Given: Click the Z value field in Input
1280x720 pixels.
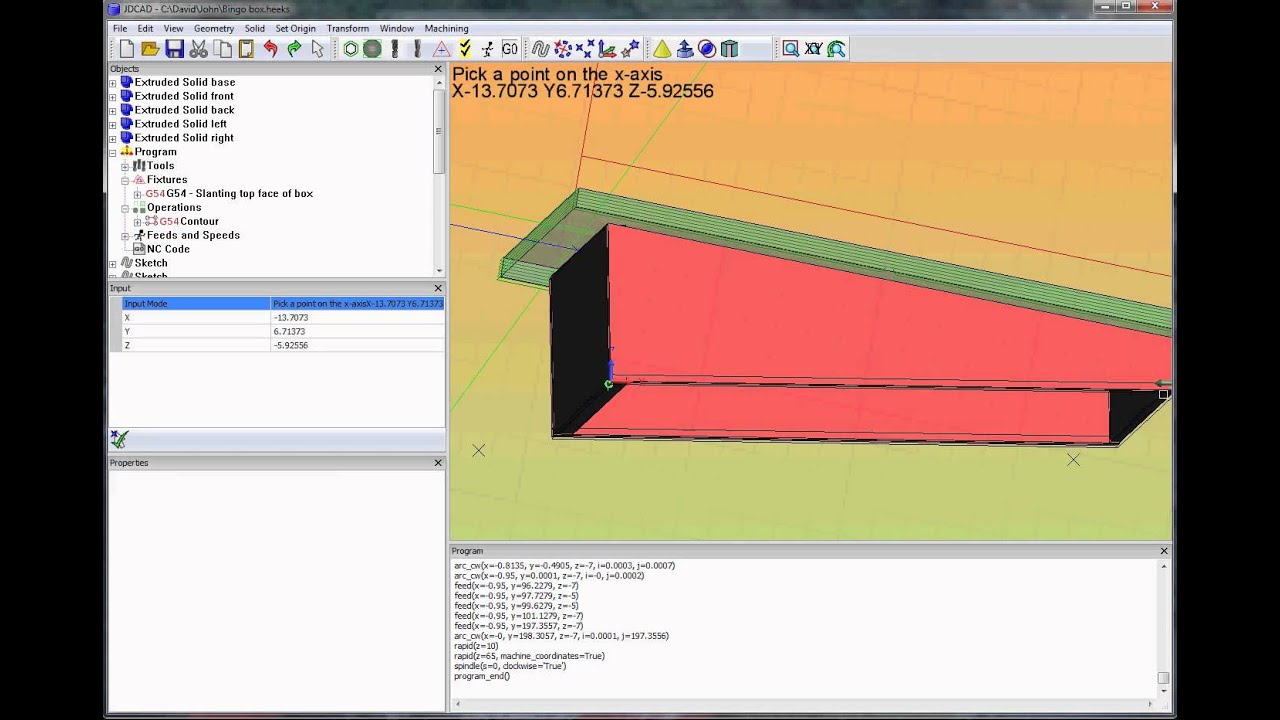Looking at the screenshot, I should click(358, 345).
